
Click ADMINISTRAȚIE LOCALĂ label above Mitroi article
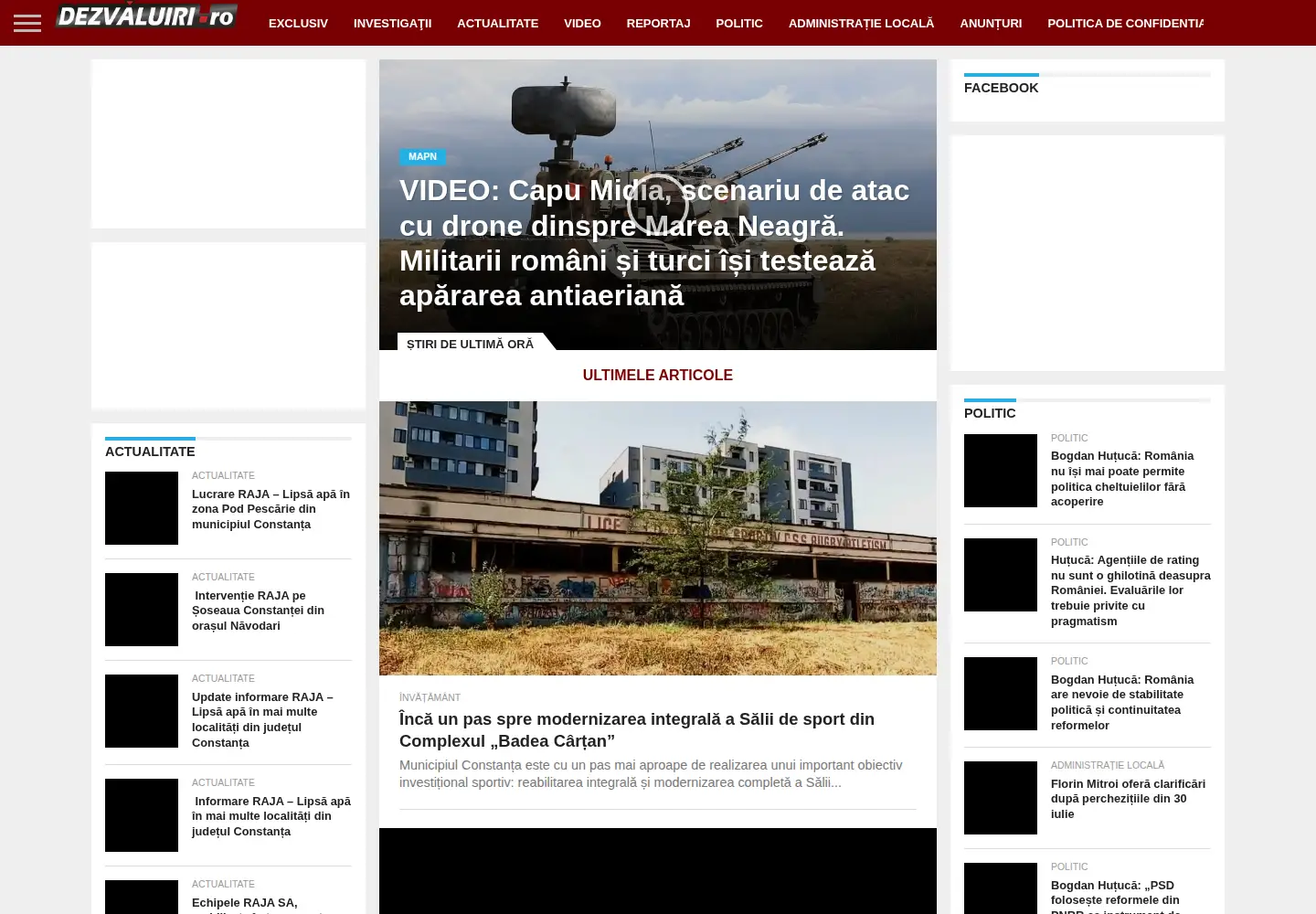(1108, 765)
